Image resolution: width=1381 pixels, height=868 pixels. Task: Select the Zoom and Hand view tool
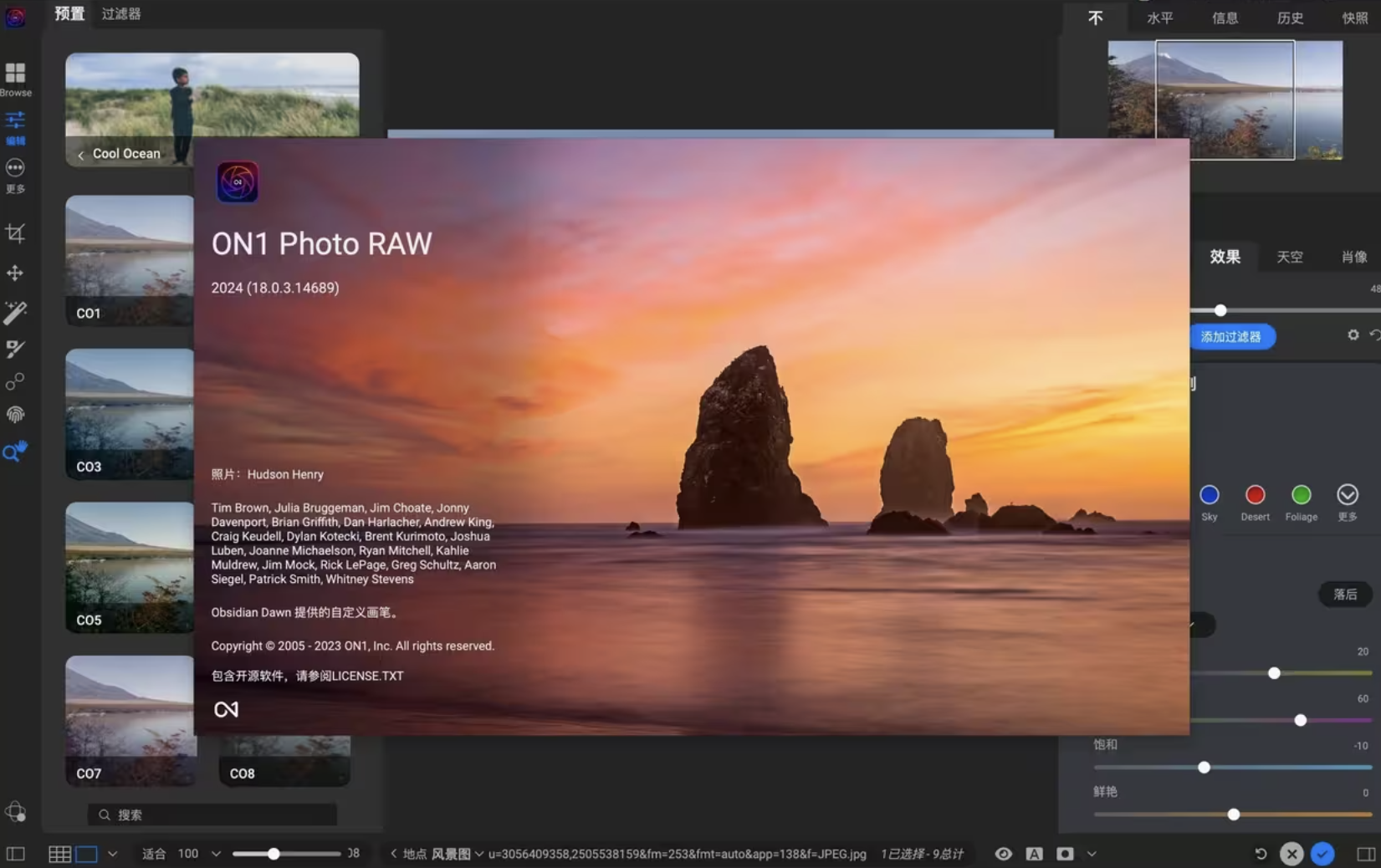click(x=15, y=452)
